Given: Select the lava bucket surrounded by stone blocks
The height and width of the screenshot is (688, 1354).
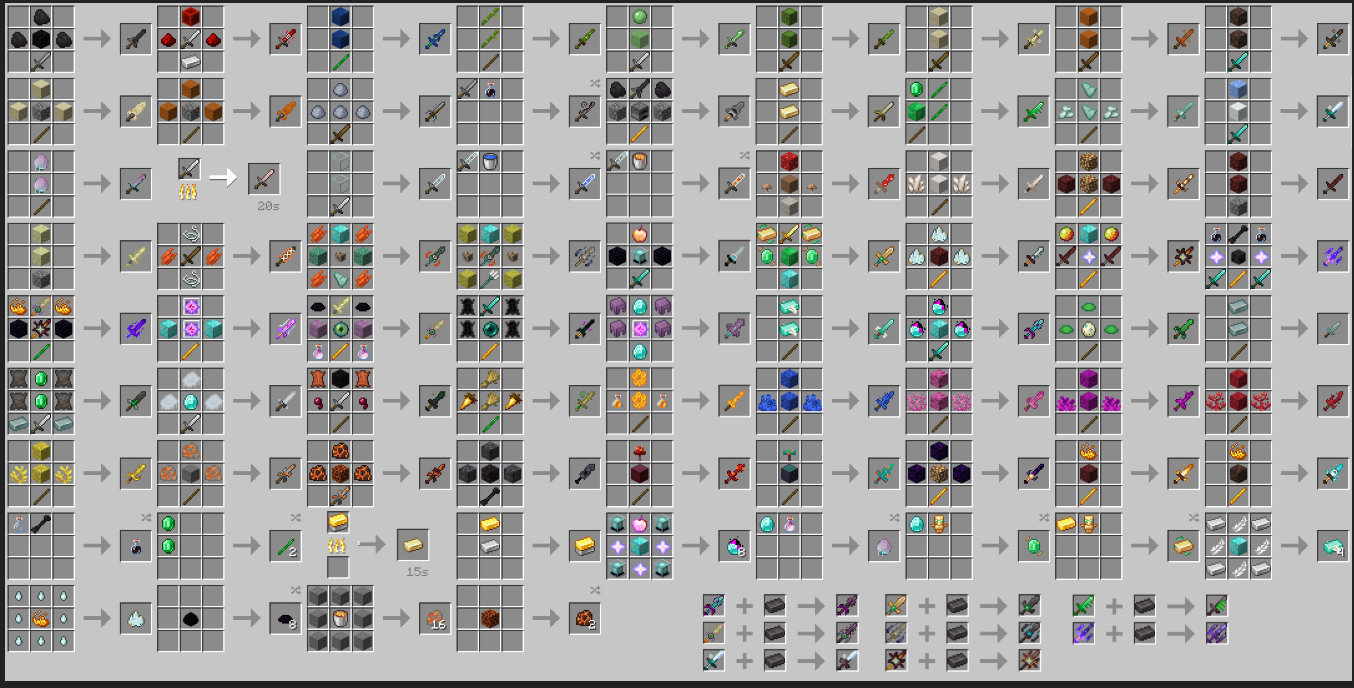Looking at the screenshot, I should coord(340,618).
